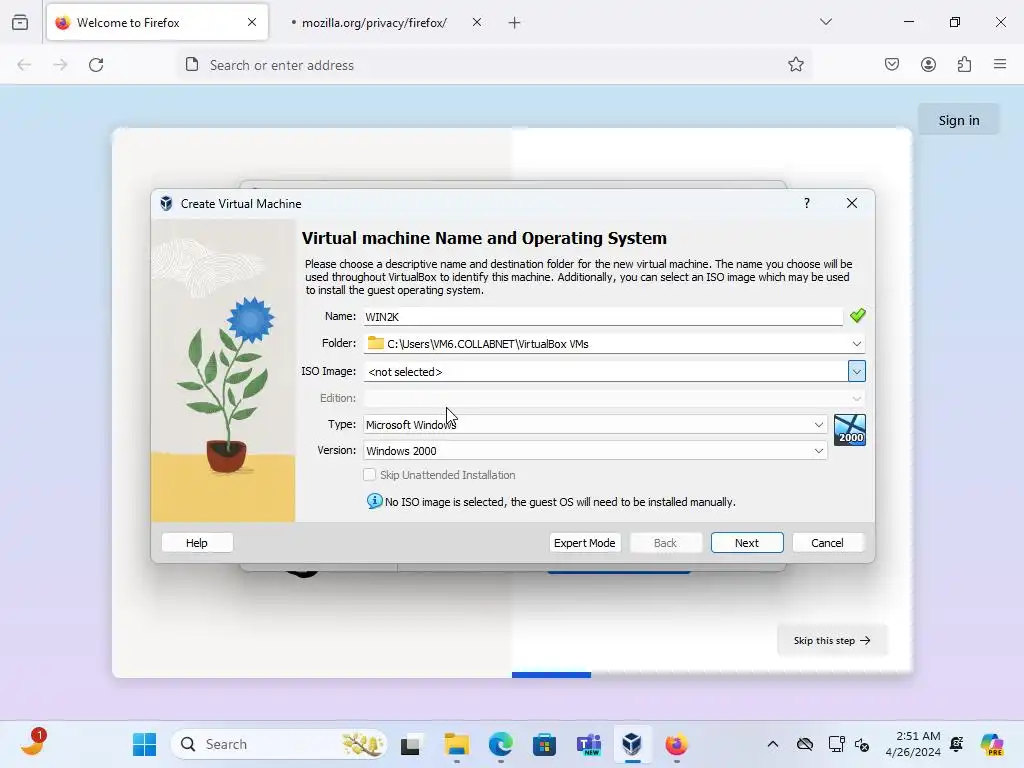Viewport: 1024px width, 768px height.
Task: Close the Welcome to Firefox tab
Action: pyautogui.click(x=252, y=22)
